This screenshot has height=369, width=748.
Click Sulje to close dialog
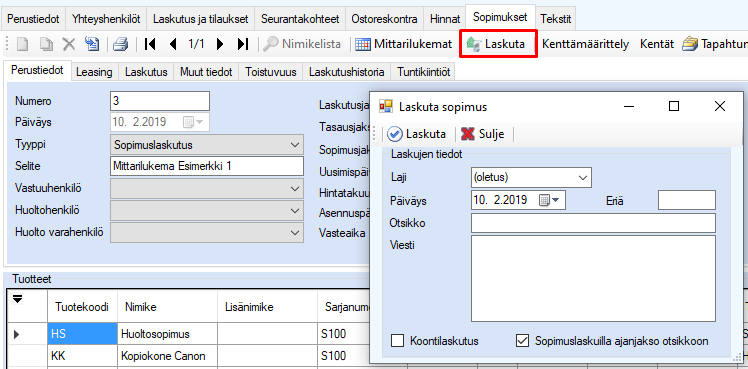[x=483, y=134]
